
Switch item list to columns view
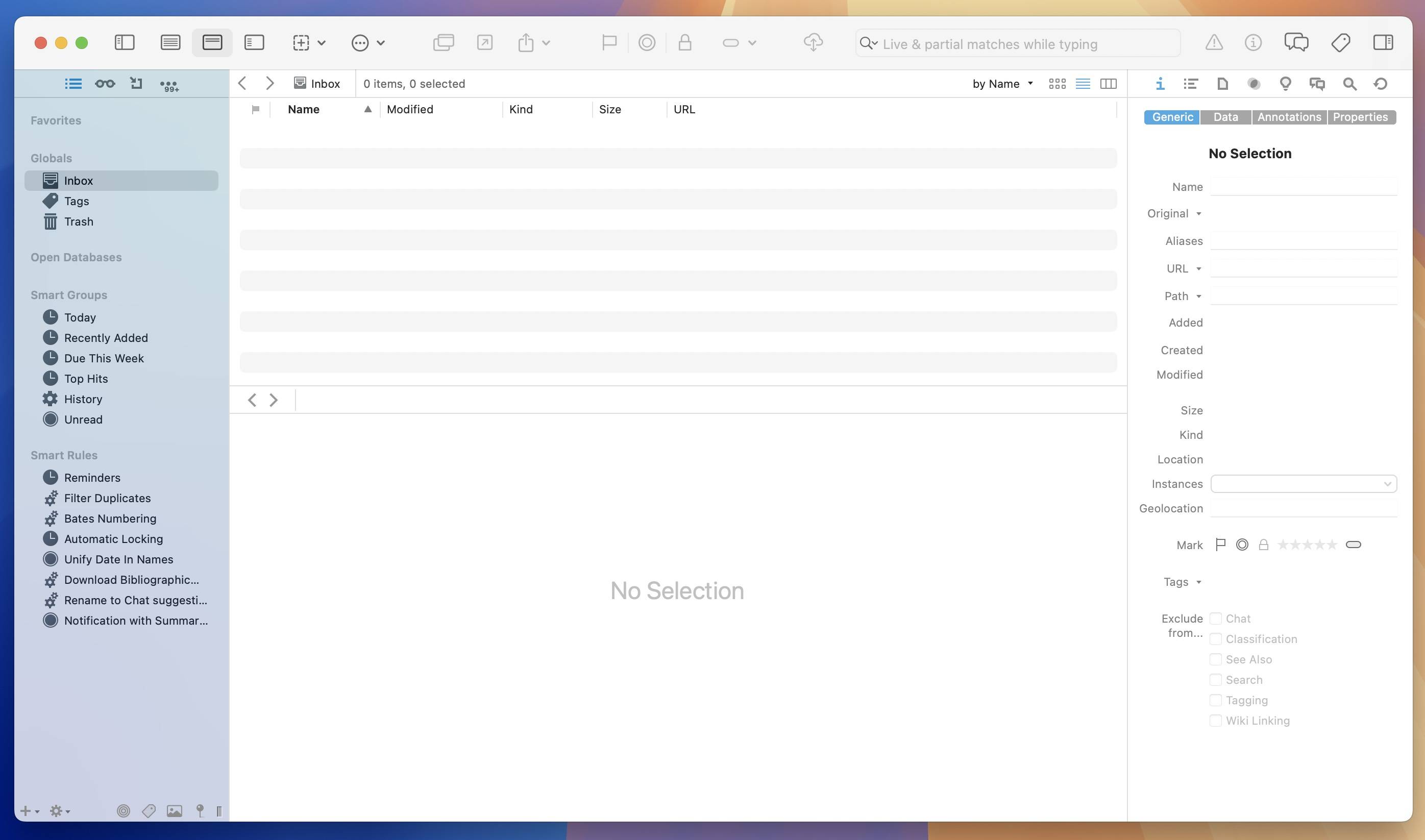pyautogui.click(x=1108, y=84)
